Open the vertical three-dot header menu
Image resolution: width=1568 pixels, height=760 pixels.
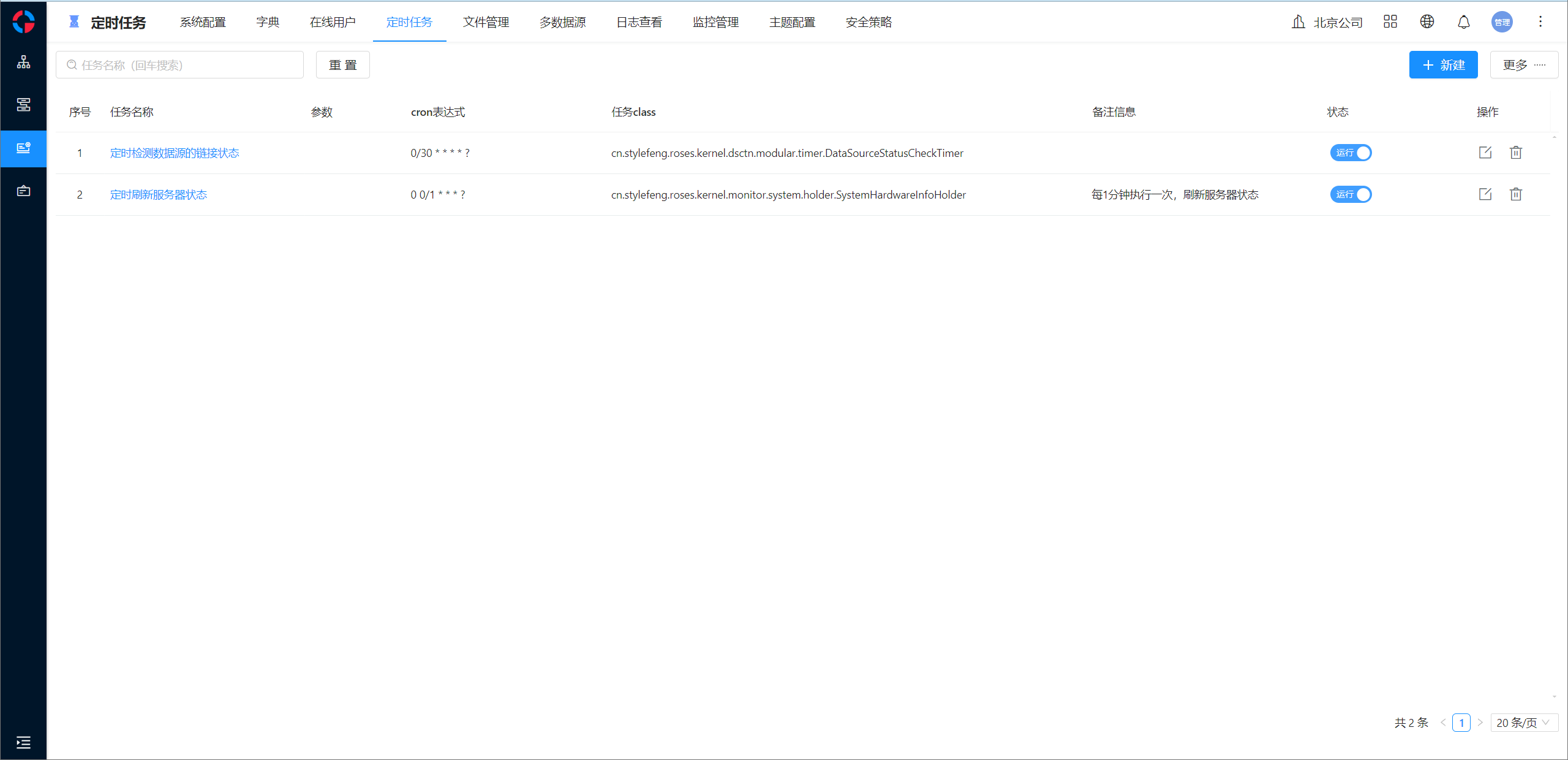click(x=1540, y=22)
